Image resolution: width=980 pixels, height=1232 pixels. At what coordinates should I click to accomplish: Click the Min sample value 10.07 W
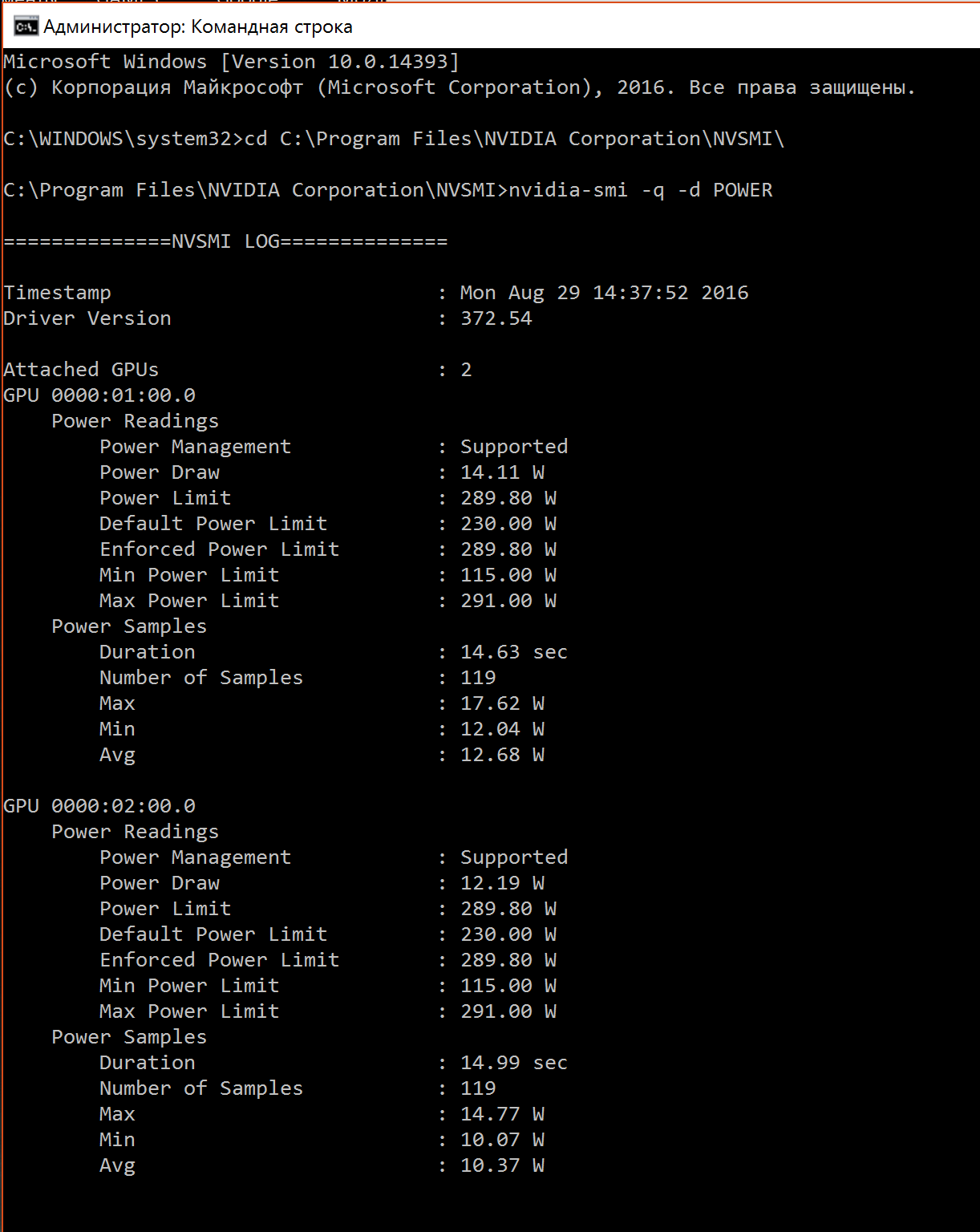pos(502,1140)
